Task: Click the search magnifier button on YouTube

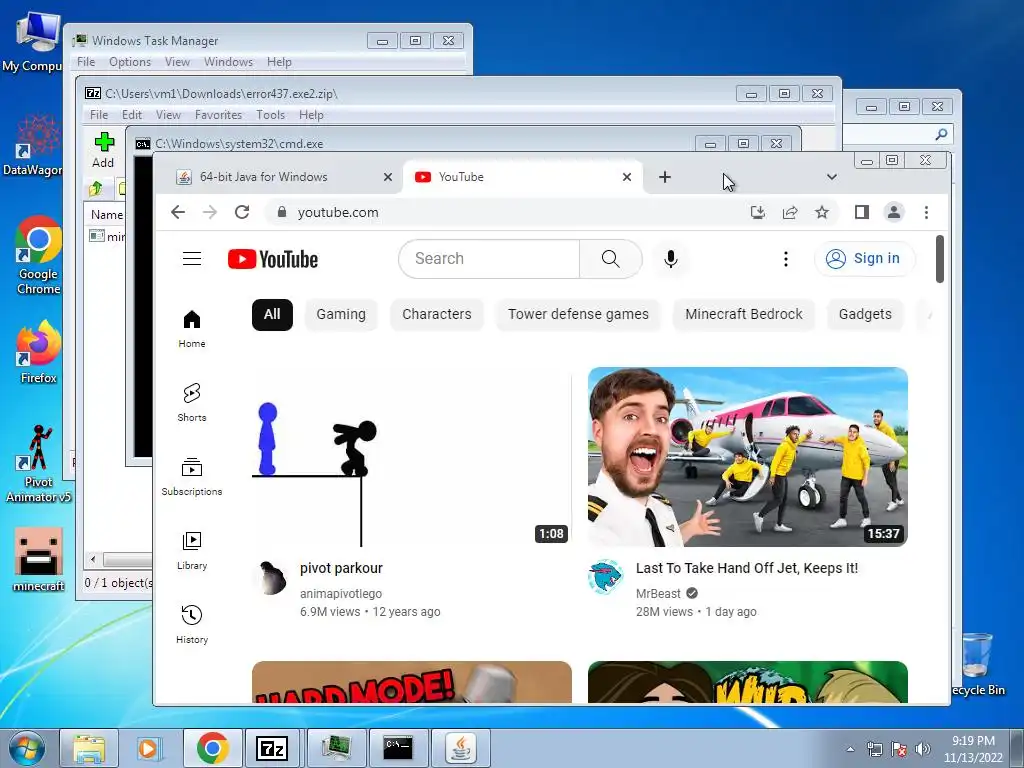Action: click(x=611, y=259)
